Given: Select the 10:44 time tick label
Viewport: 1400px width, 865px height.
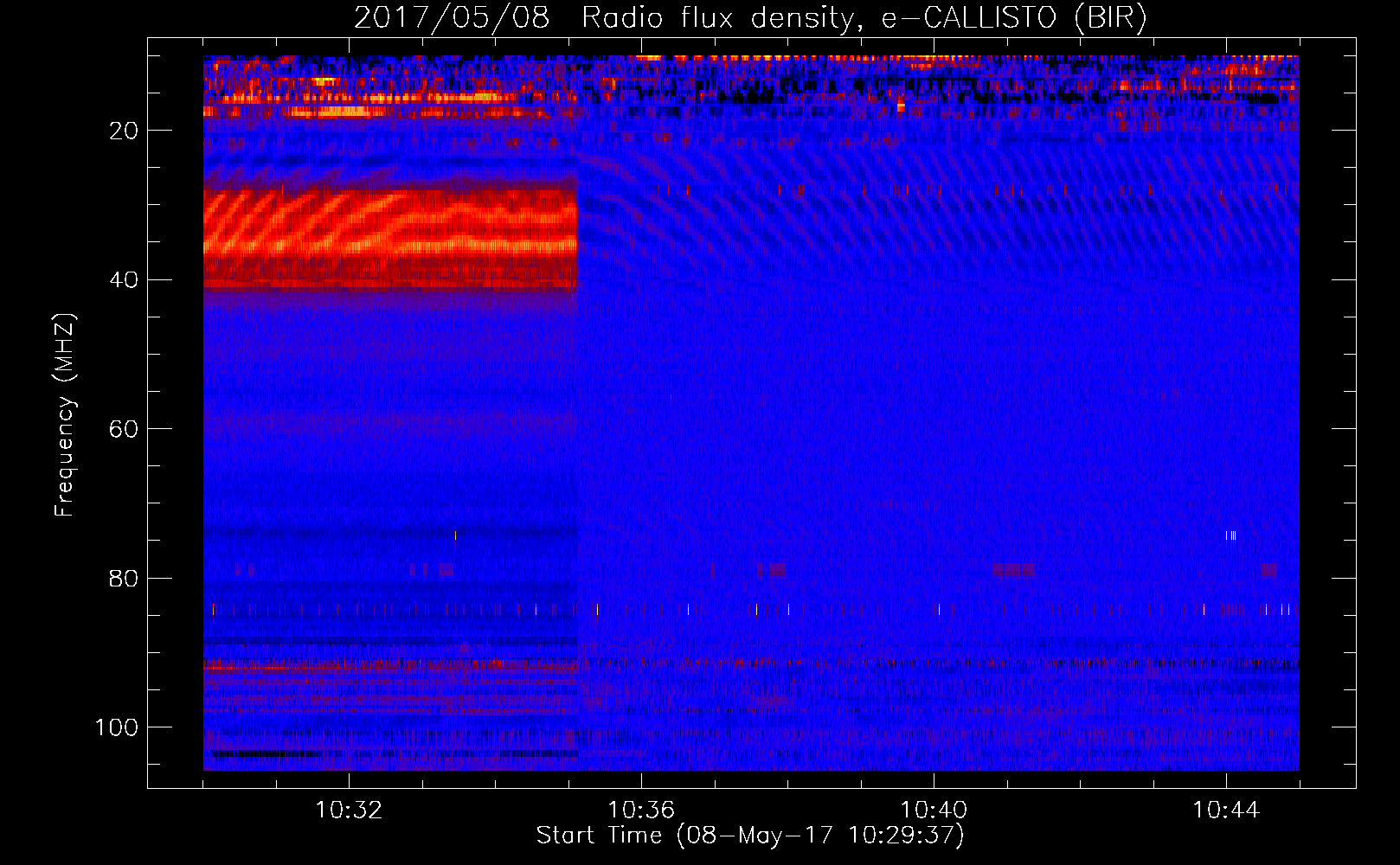Looking at the screenshot, I should pyautogui.click(x=1226, y=811).
